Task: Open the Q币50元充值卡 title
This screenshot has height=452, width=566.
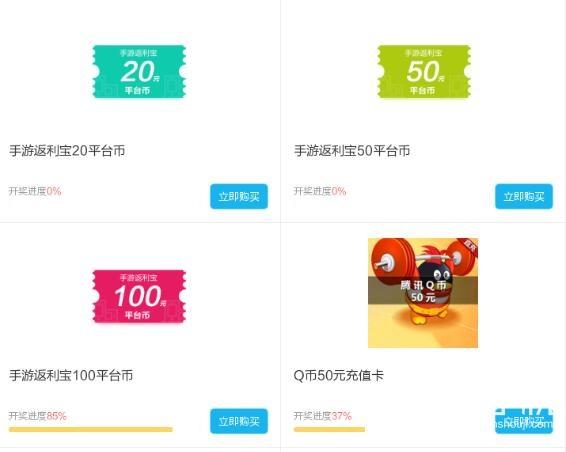Action: [x=339, y=375]
